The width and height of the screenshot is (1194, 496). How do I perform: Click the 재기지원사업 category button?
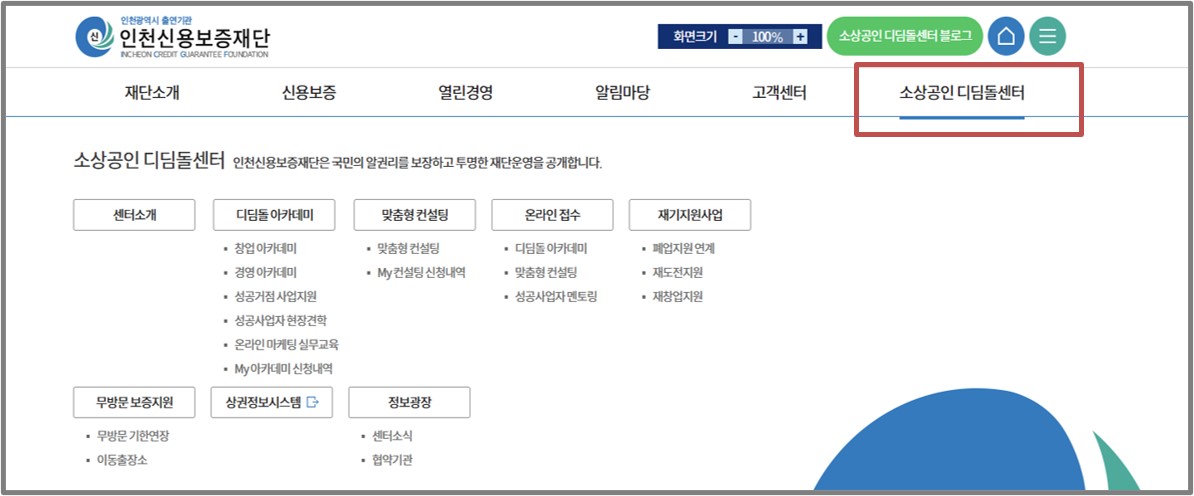click(690, 215)
